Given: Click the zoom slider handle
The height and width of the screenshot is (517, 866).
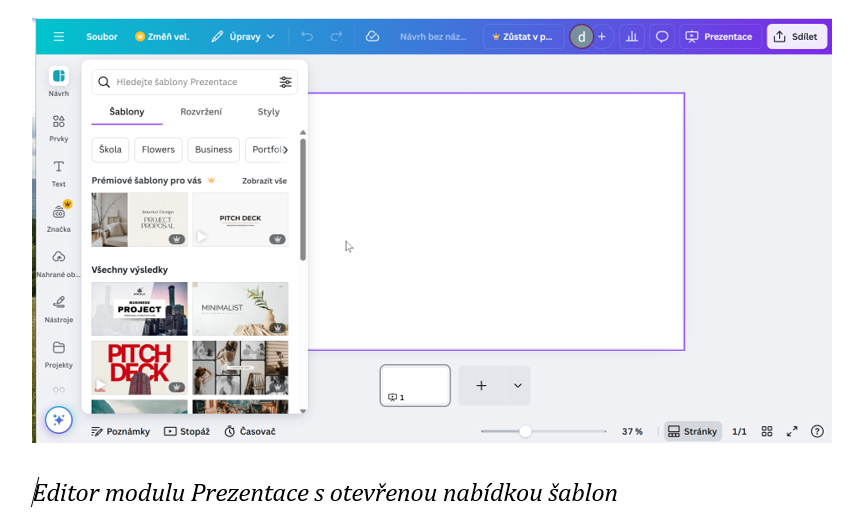Looking at the screenshot, I should (525, 432).
